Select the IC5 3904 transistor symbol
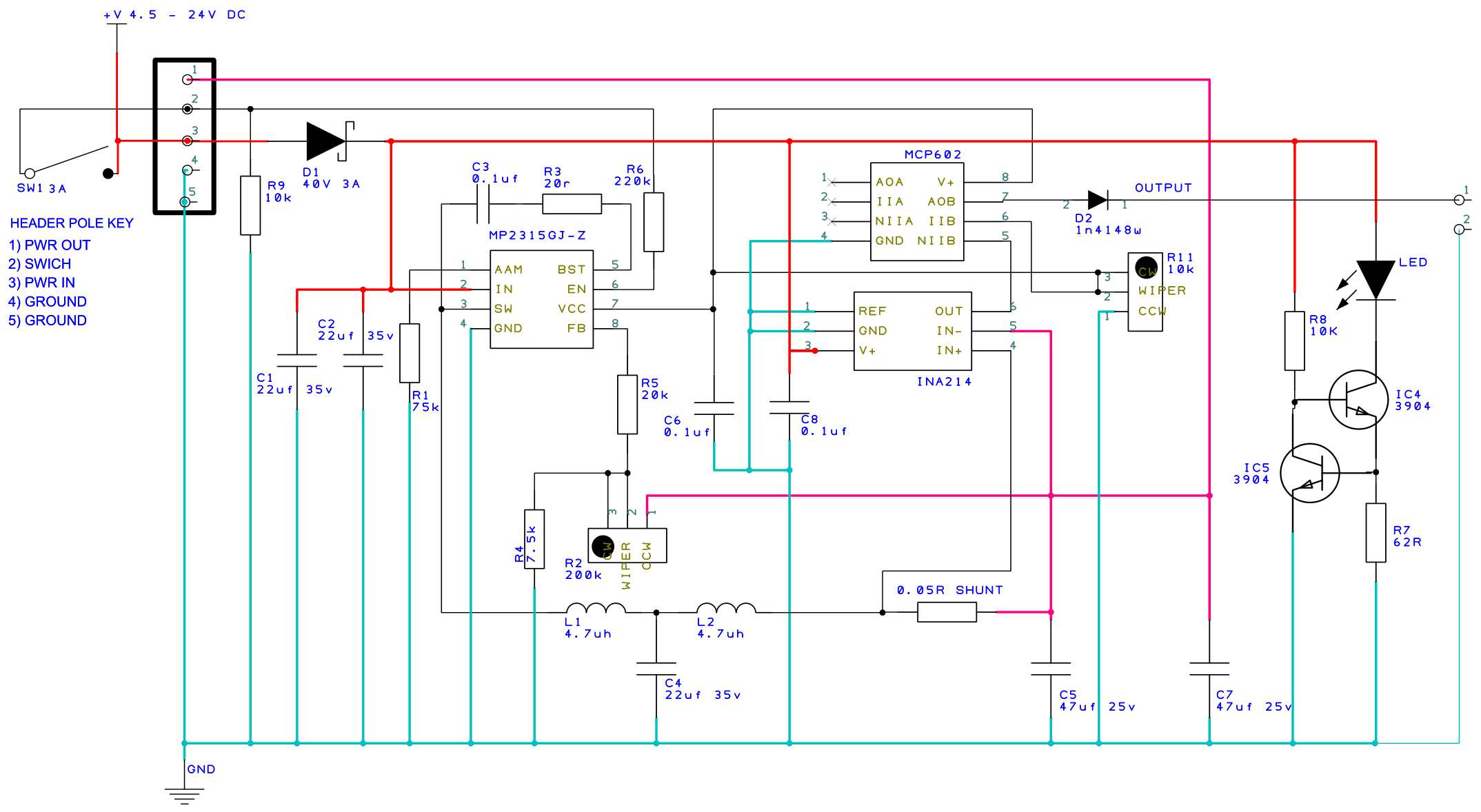The height and width of the screenshot is (812, 1481). point(1310,473)
